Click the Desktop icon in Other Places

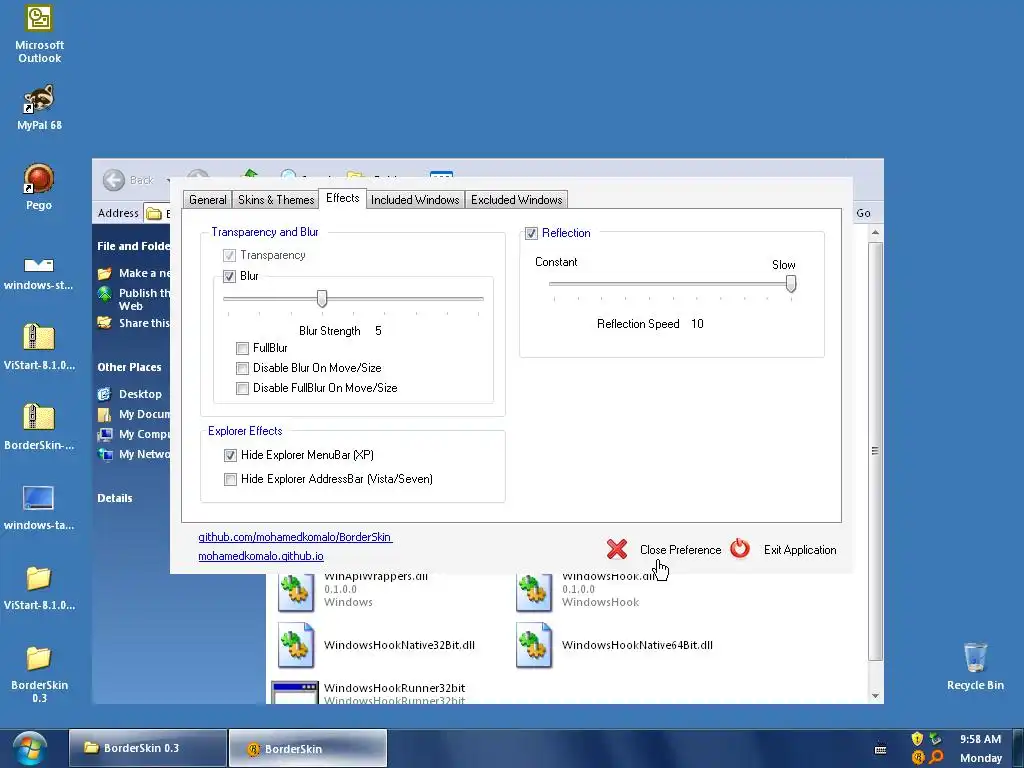[x=104, y=394]
